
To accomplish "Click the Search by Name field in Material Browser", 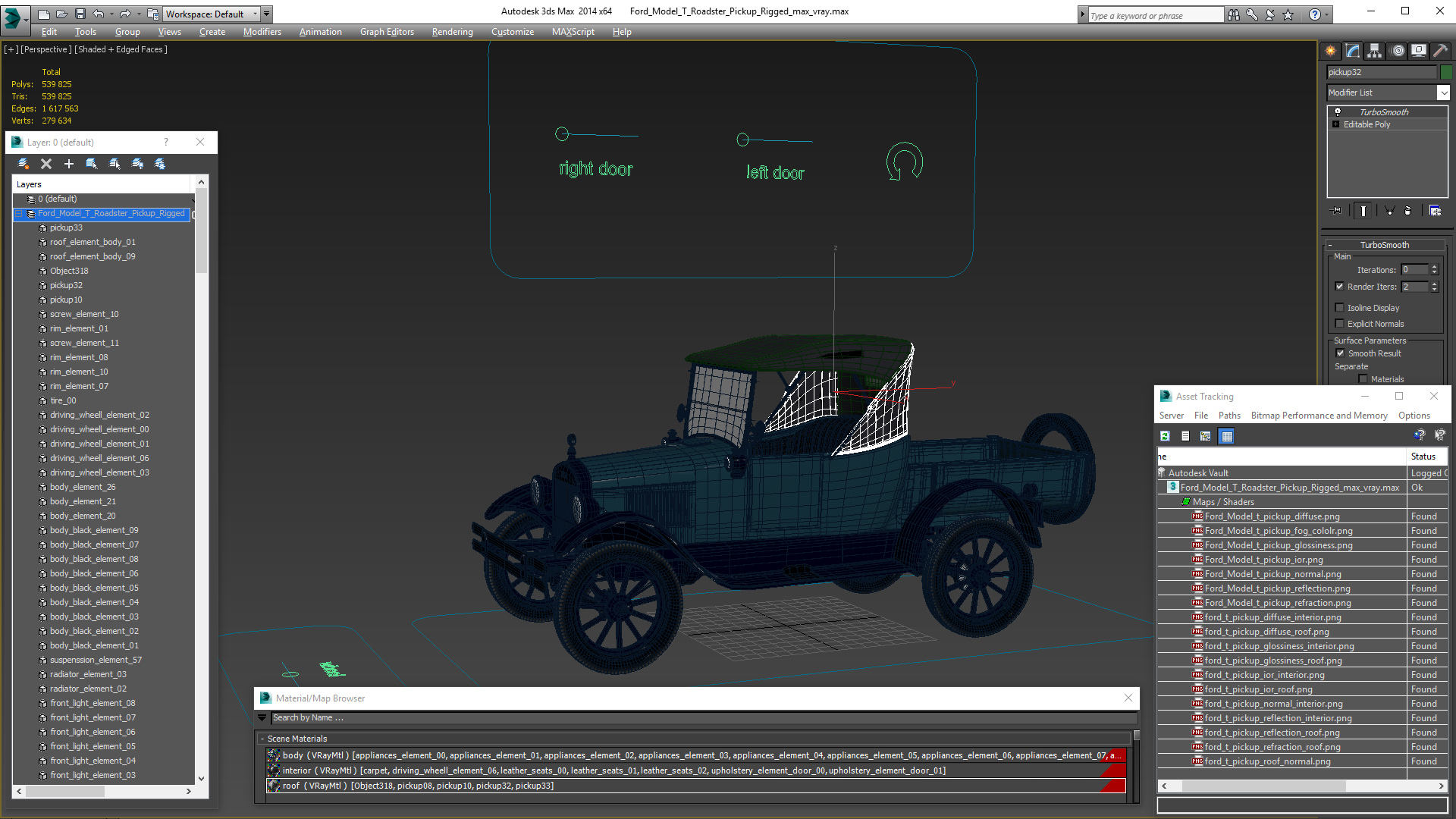I will [703, 718].
